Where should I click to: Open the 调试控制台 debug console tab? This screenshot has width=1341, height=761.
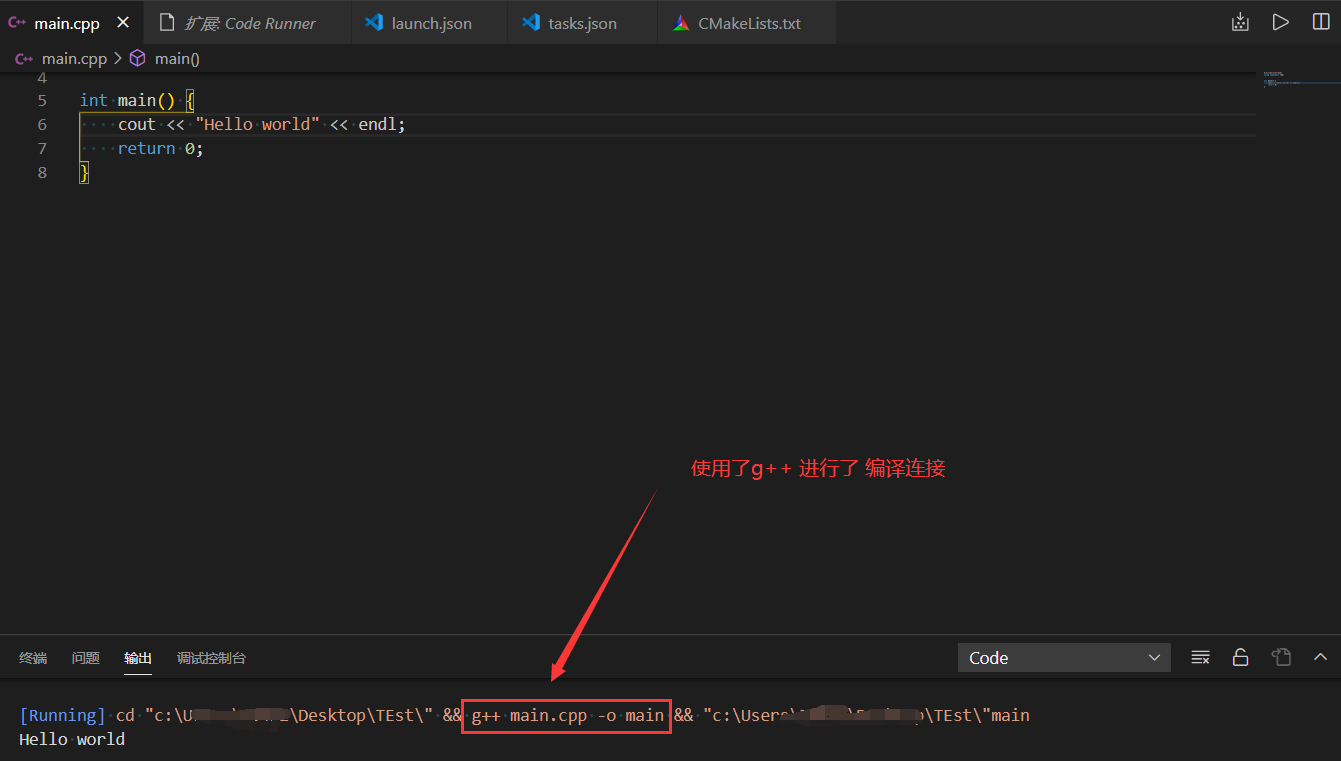point(211,658)
